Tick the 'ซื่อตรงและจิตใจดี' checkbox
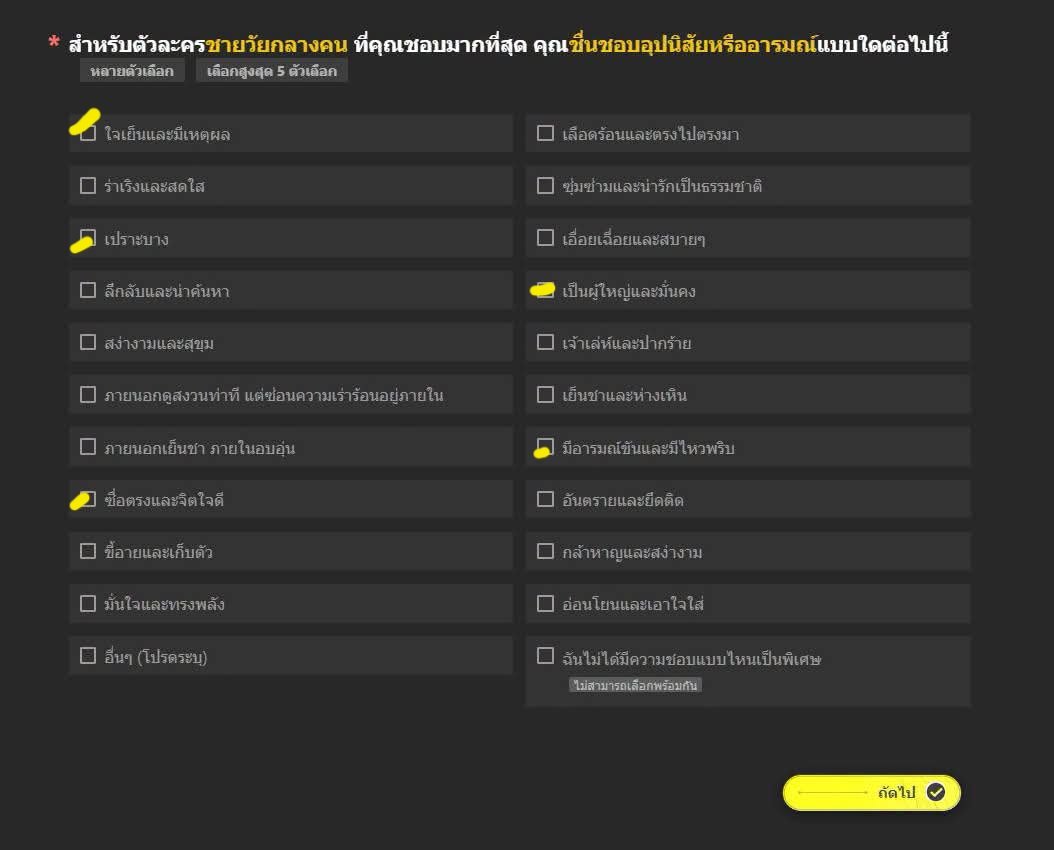The image size is (1054, 850). pos(88,499)
